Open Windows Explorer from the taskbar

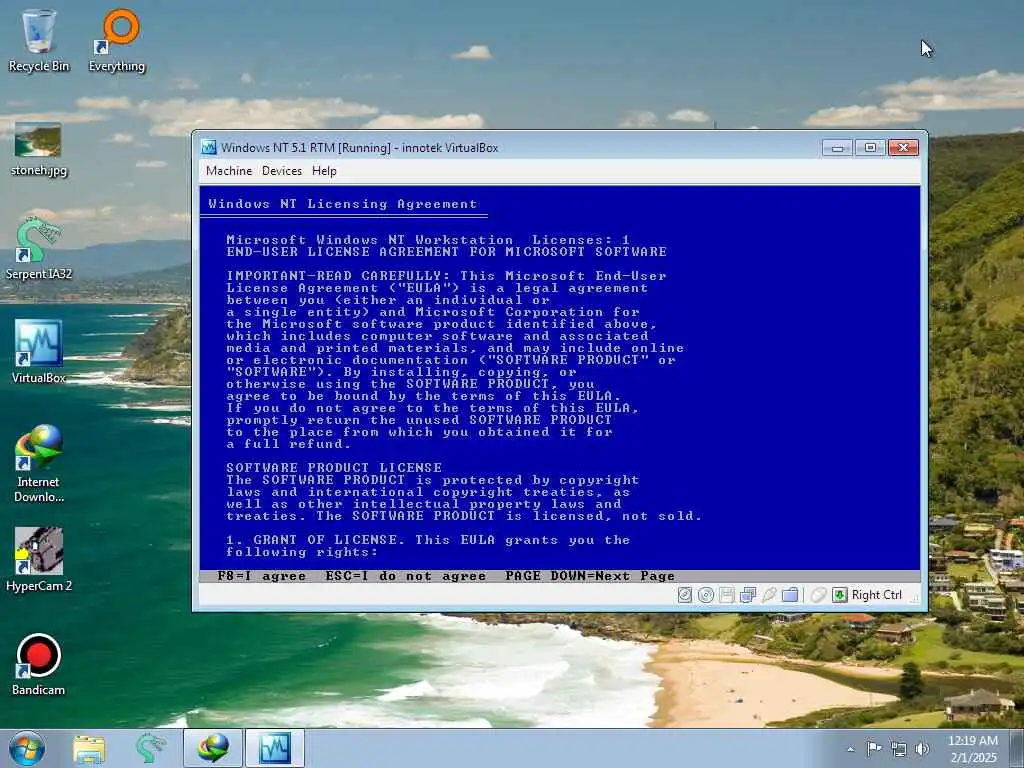pos(89,749)
